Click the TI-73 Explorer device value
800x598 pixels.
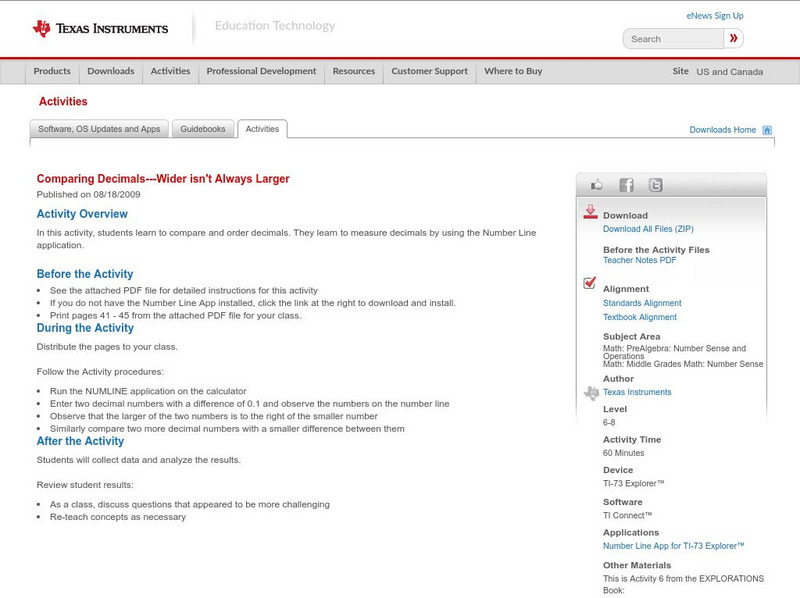pos(634,483)
